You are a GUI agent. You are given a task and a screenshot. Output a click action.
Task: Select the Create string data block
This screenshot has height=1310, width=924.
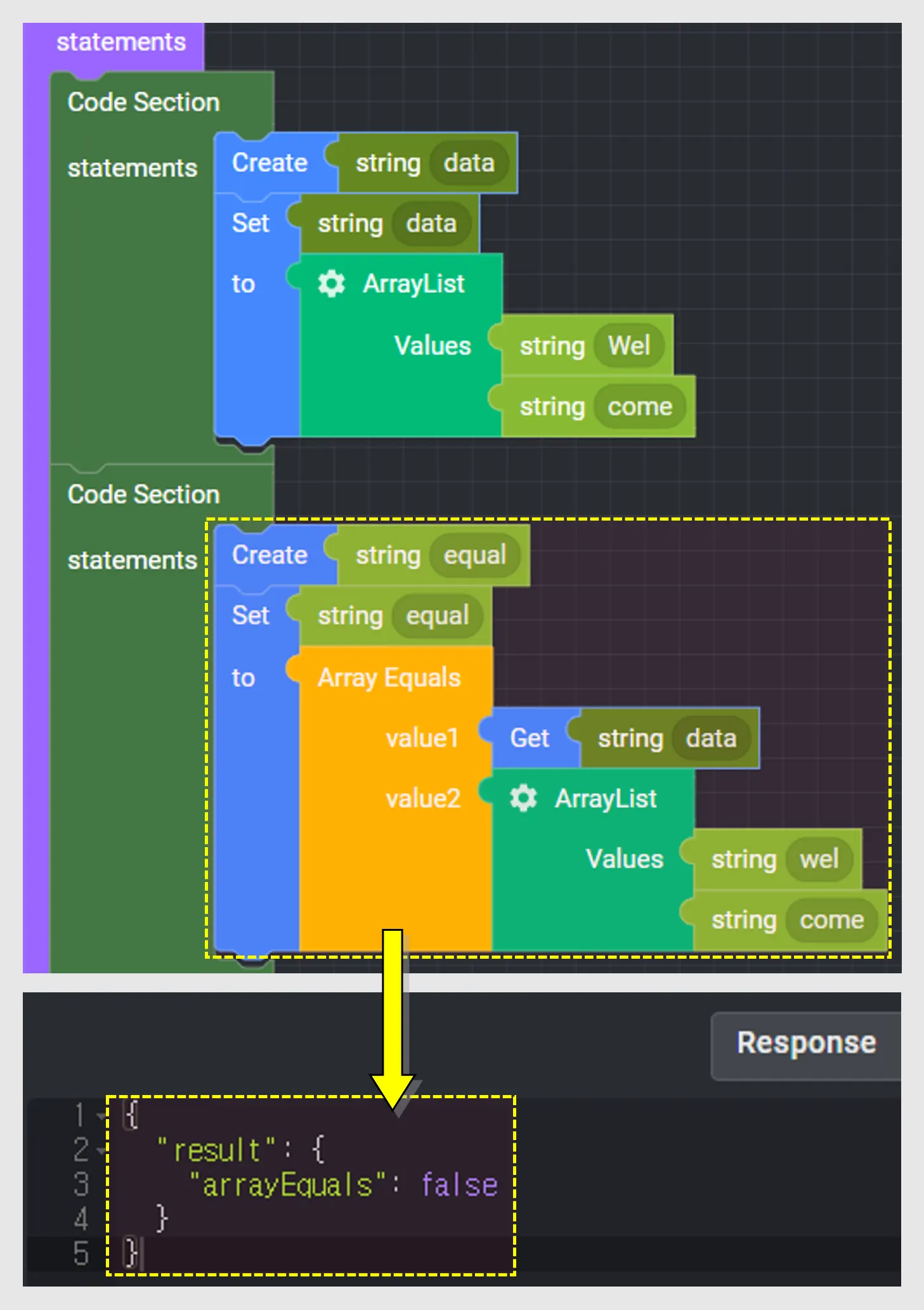pyautogui.click(x=270, y=163)
